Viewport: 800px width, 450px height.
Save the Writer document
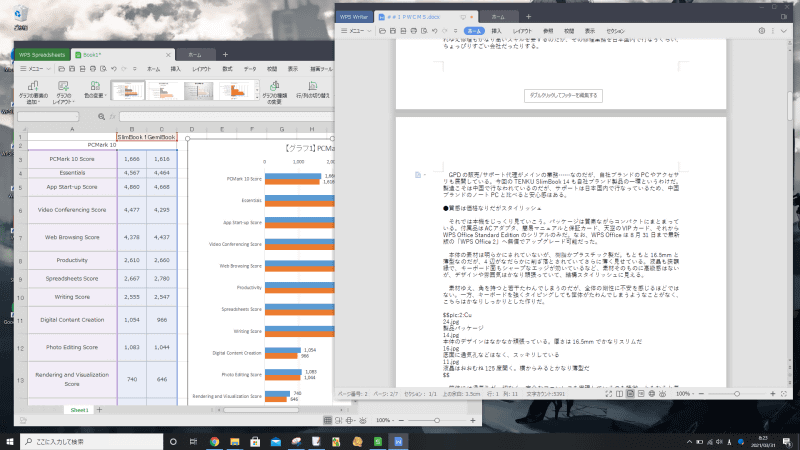393,31
